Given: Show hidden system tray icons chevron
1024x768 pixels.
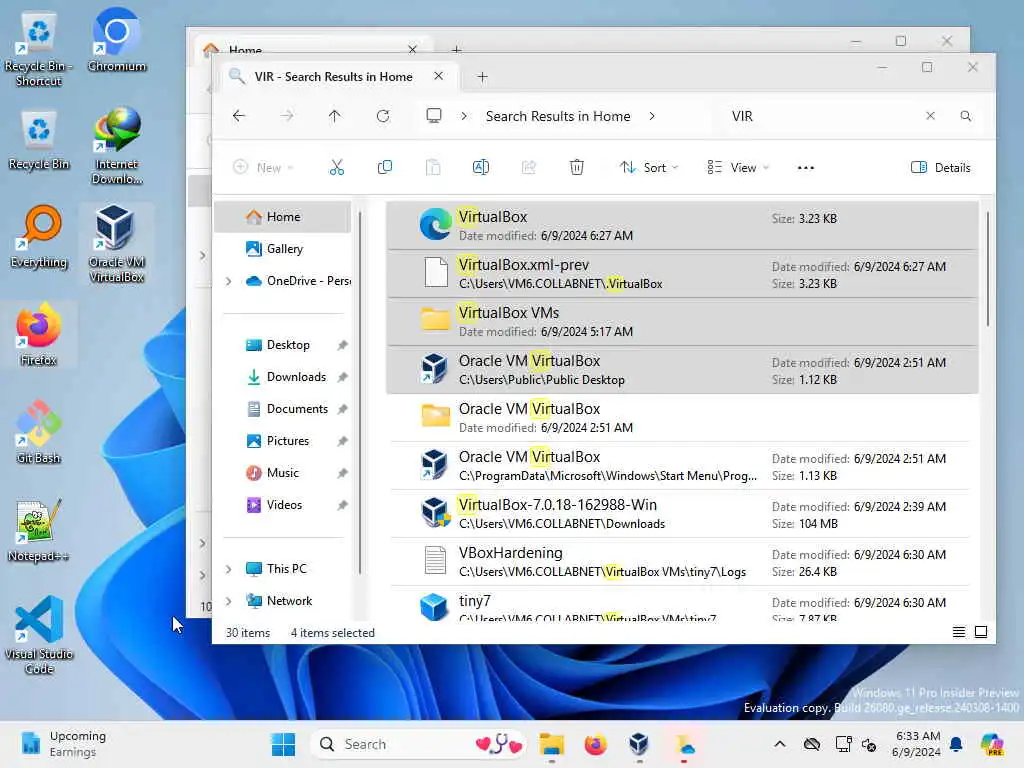Looking at the screenshot, I should tap(780, 744).
